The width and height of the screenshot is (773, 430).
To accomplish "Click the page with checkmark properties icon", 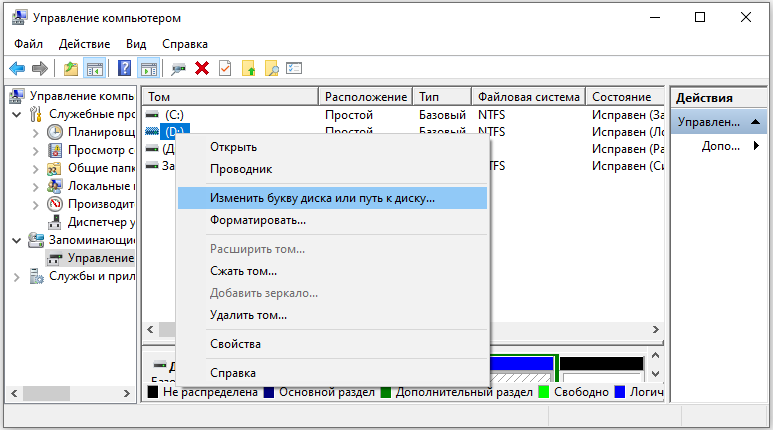I will coord(225,68).
